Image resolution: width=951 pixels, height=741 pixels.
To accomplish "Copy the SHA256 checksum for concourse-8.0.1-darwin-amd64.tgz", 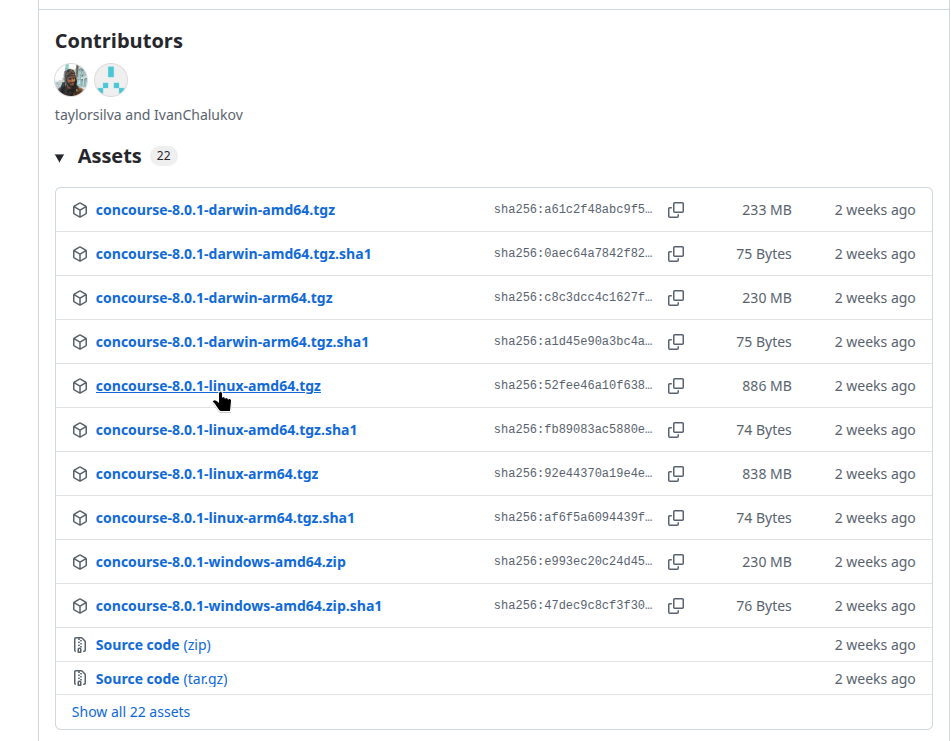I will pos(676,210).
